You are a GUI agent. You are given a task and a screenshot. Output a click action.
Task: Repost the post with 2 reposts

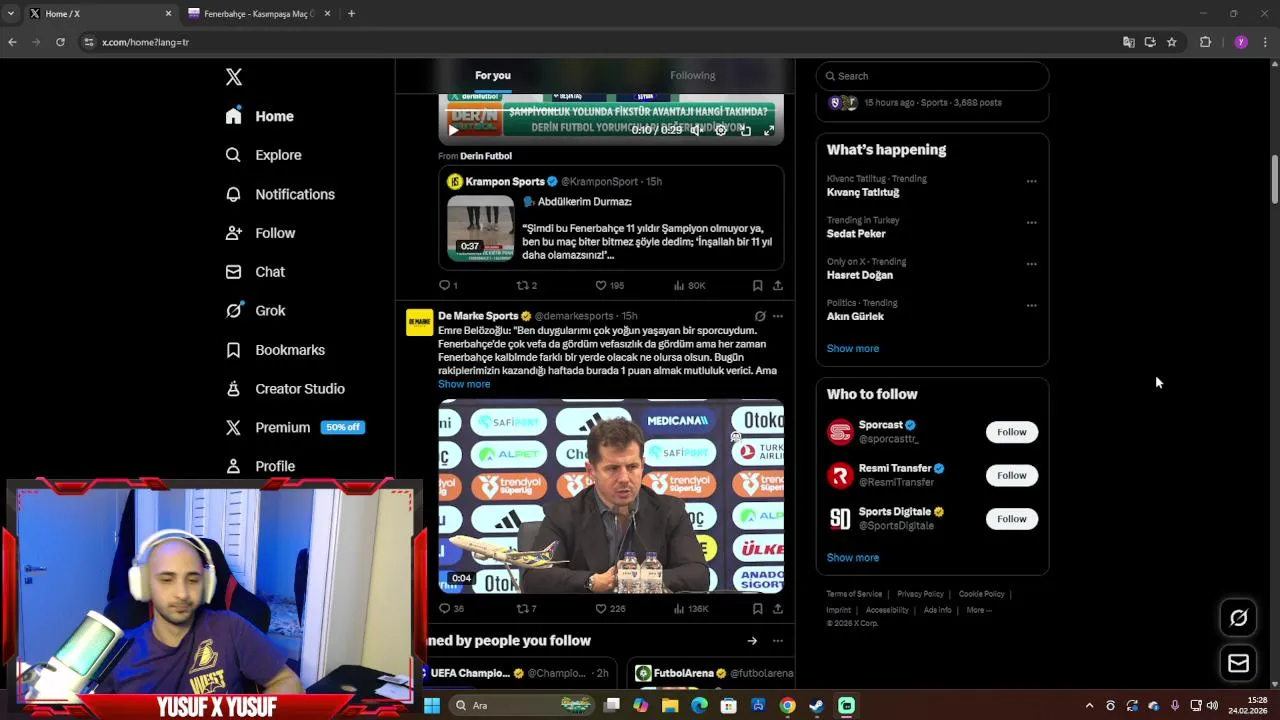tap(526, 285)
